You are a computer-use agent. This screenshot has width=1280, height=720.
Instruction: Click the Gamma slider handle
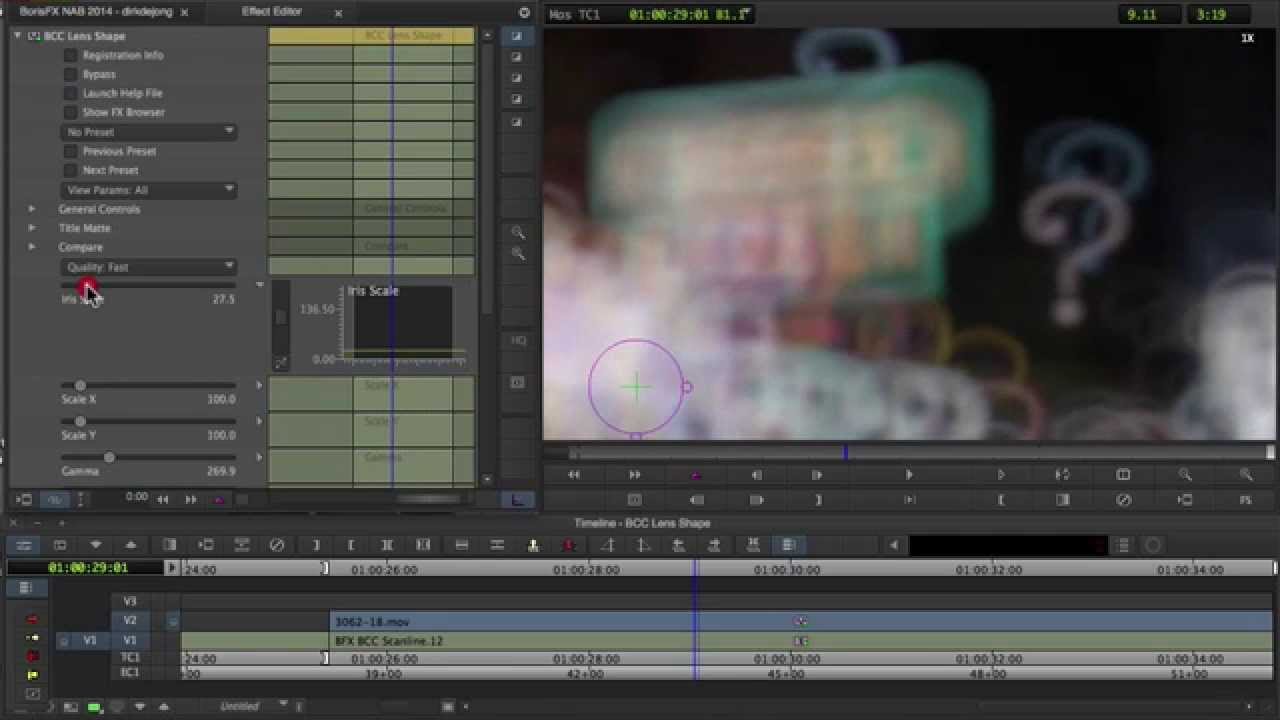pos(109,457)
